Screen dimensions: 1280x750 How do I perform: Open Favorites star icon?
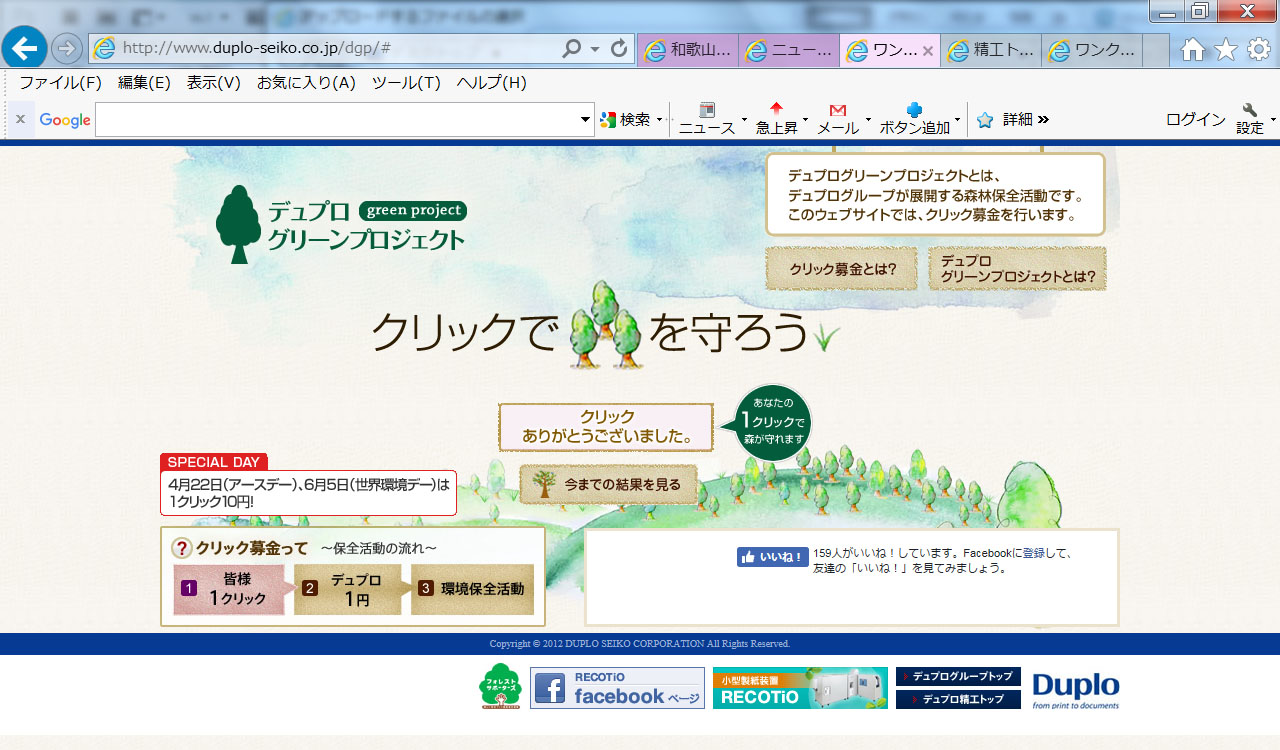(1226, 49)
